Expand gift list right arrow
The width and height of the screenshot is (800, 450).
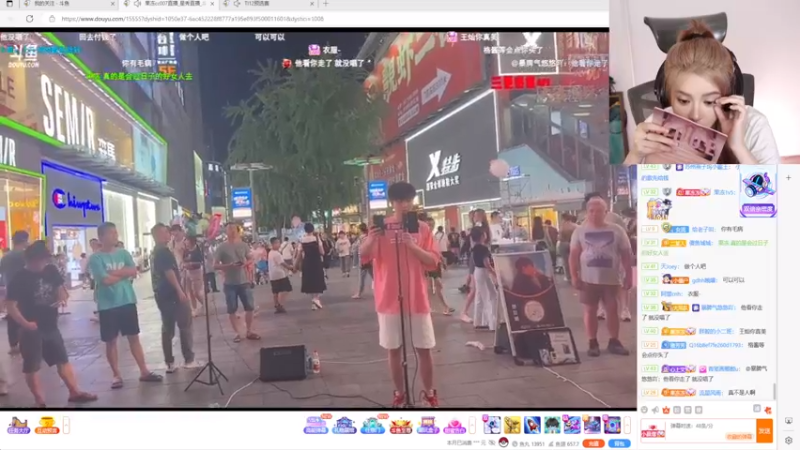click(627, 425)
